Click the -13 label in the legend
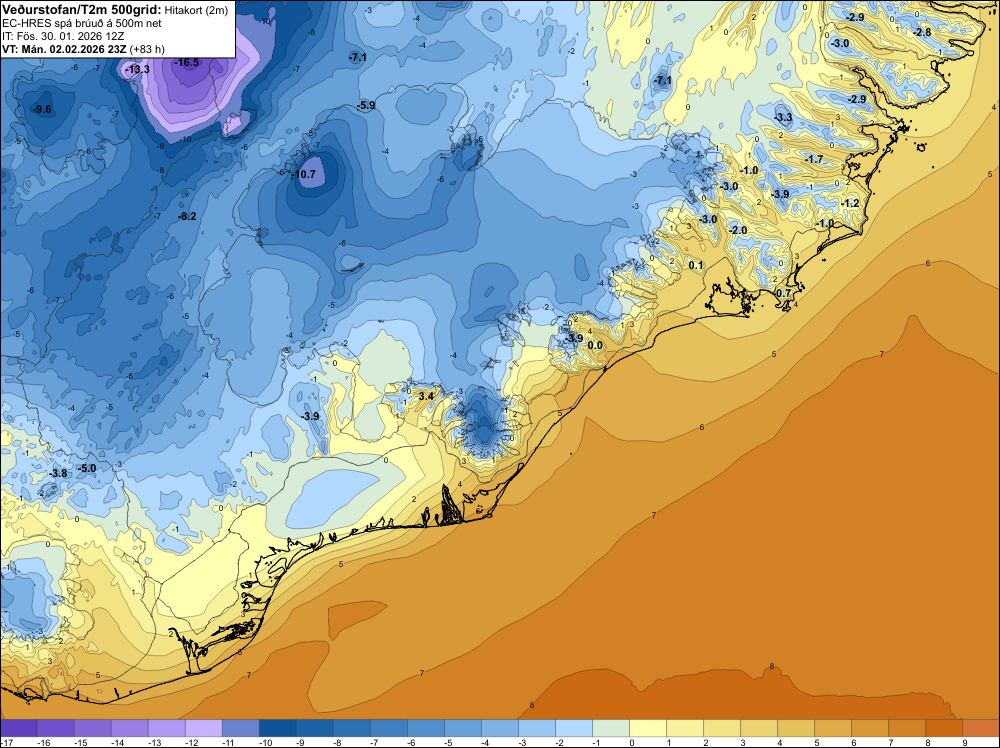Image resolution: width=1000 pixels, height=748 pixels. coord(154,742)
